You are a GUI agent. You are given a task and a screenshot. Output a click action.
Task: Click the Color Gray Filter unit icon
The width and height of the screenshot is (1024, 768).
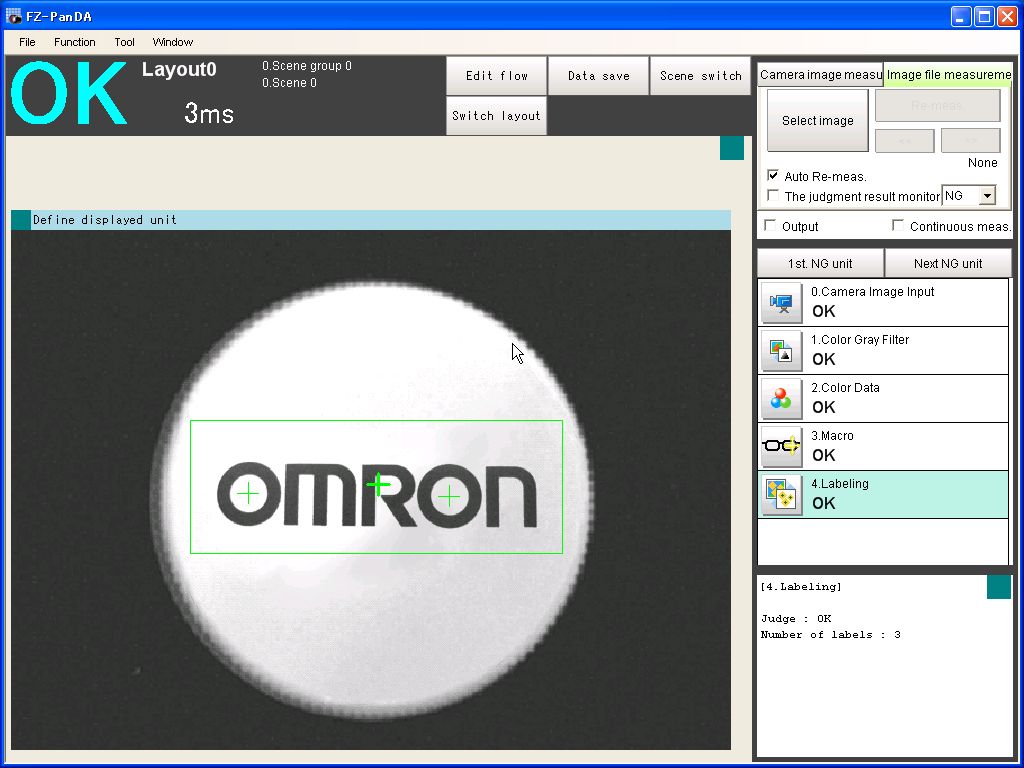782,351
